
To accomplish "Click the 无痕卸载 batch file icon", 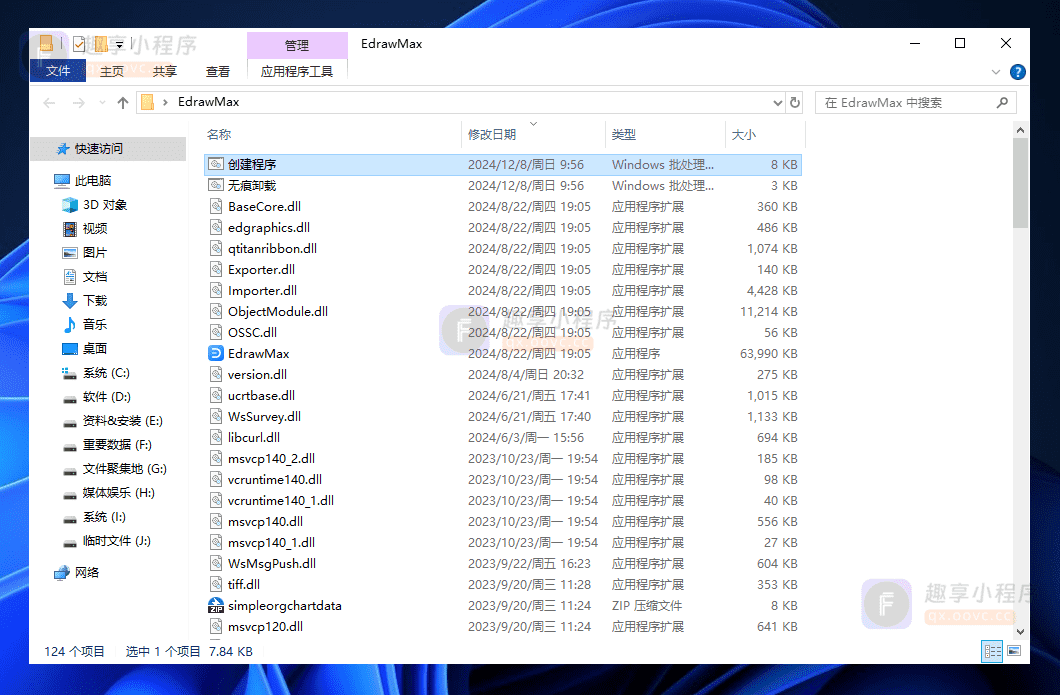I will (x=216, y=185).
